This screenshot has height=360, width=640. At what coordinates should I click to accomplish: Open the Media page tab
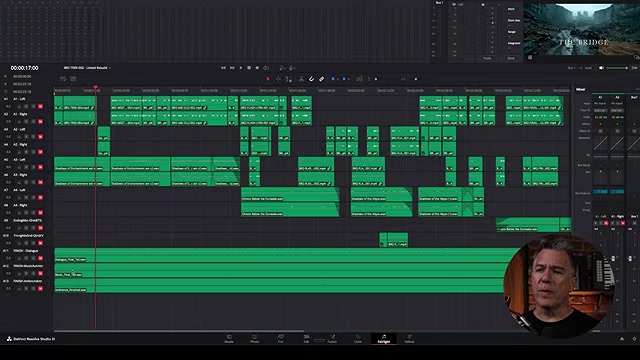(229, 339)
